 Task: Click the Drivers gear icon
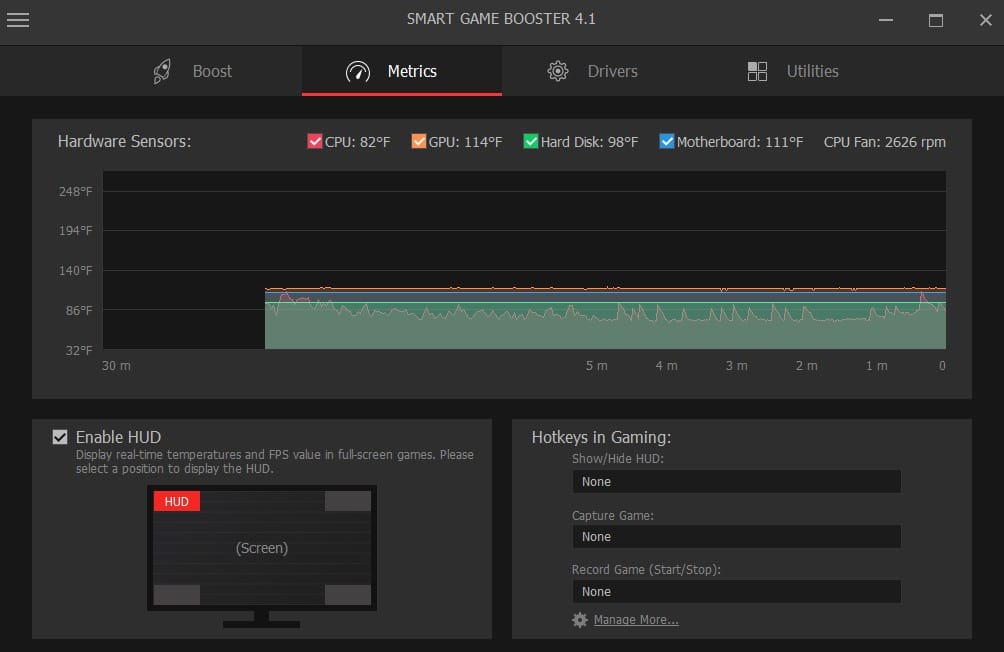point(558,71)
